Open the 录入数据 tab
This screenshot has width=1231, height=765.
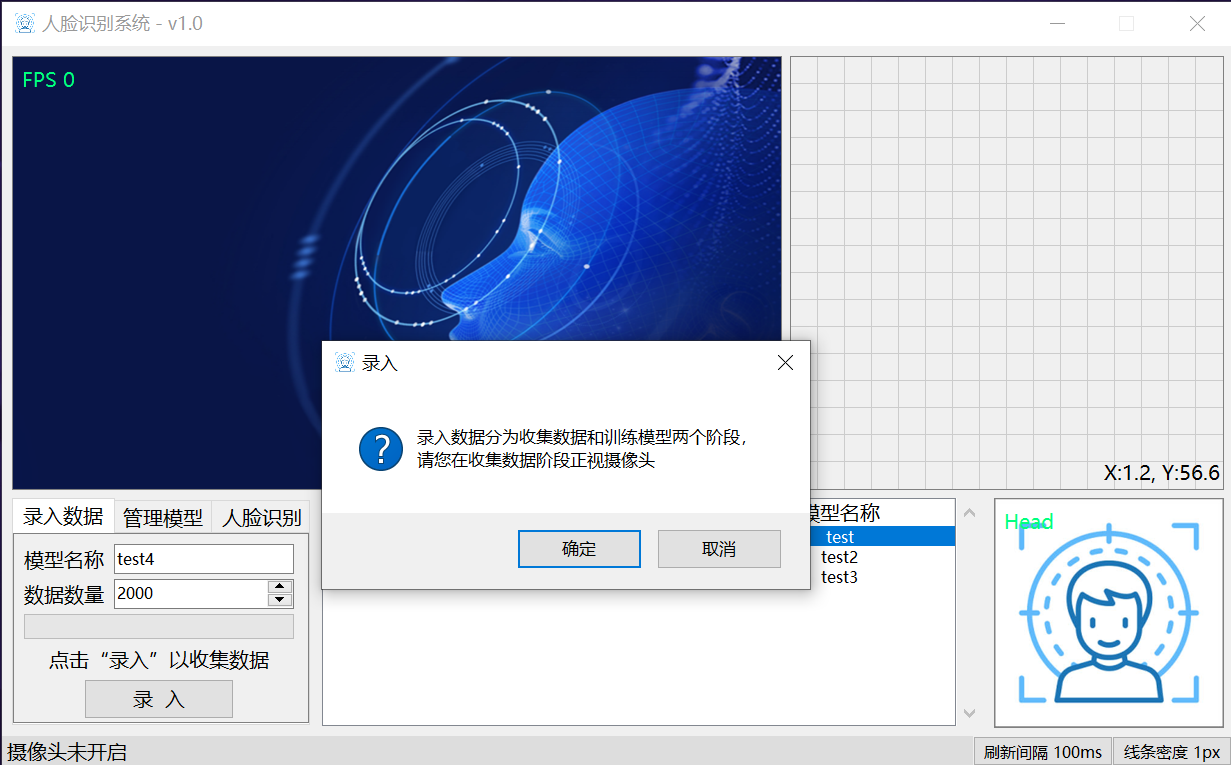coord(62,516)
